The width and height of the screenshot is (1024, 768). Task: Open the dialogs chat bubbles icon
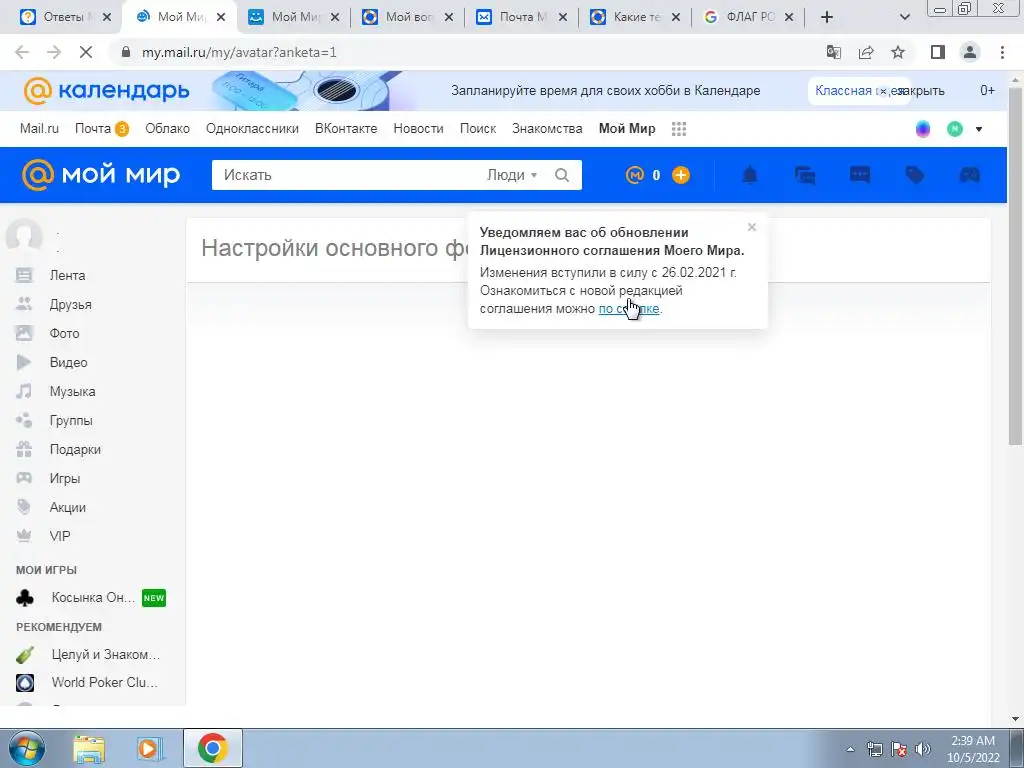point(805,175)
